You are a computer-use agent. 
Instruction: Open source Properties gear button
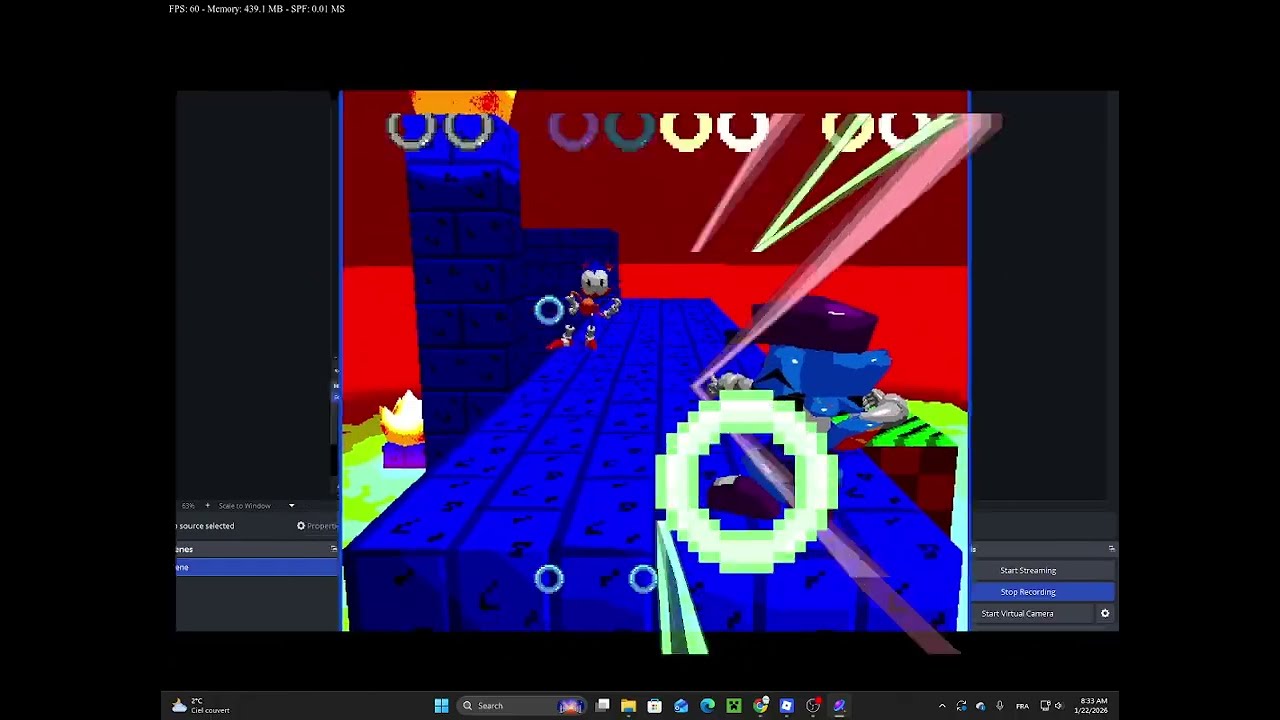[317, 526]
